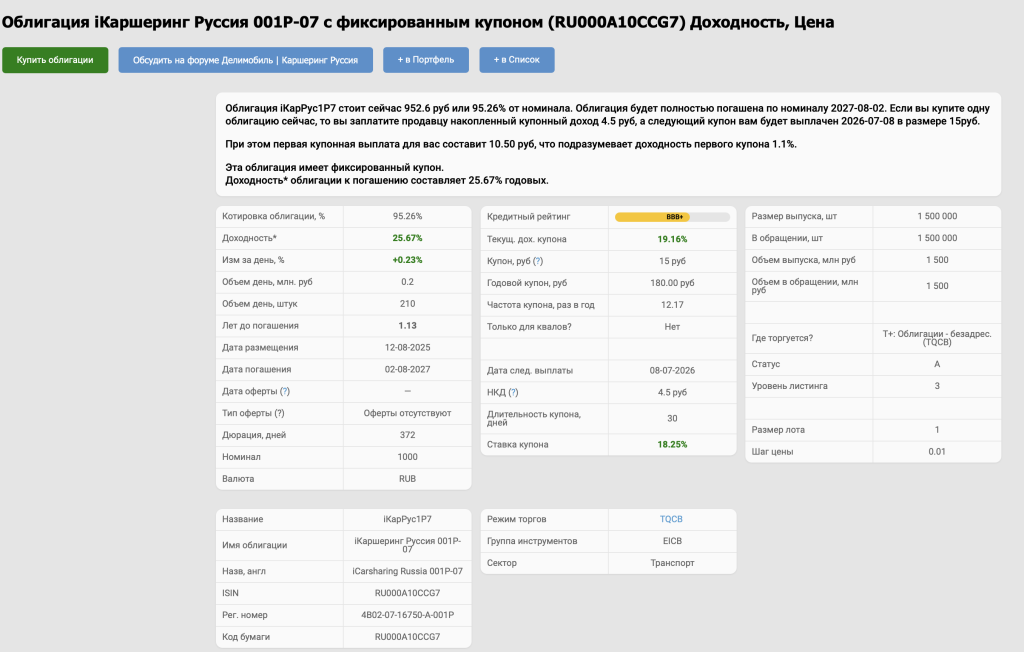Click the Котировка облигации value 95.26%

[x=408, y=216]
